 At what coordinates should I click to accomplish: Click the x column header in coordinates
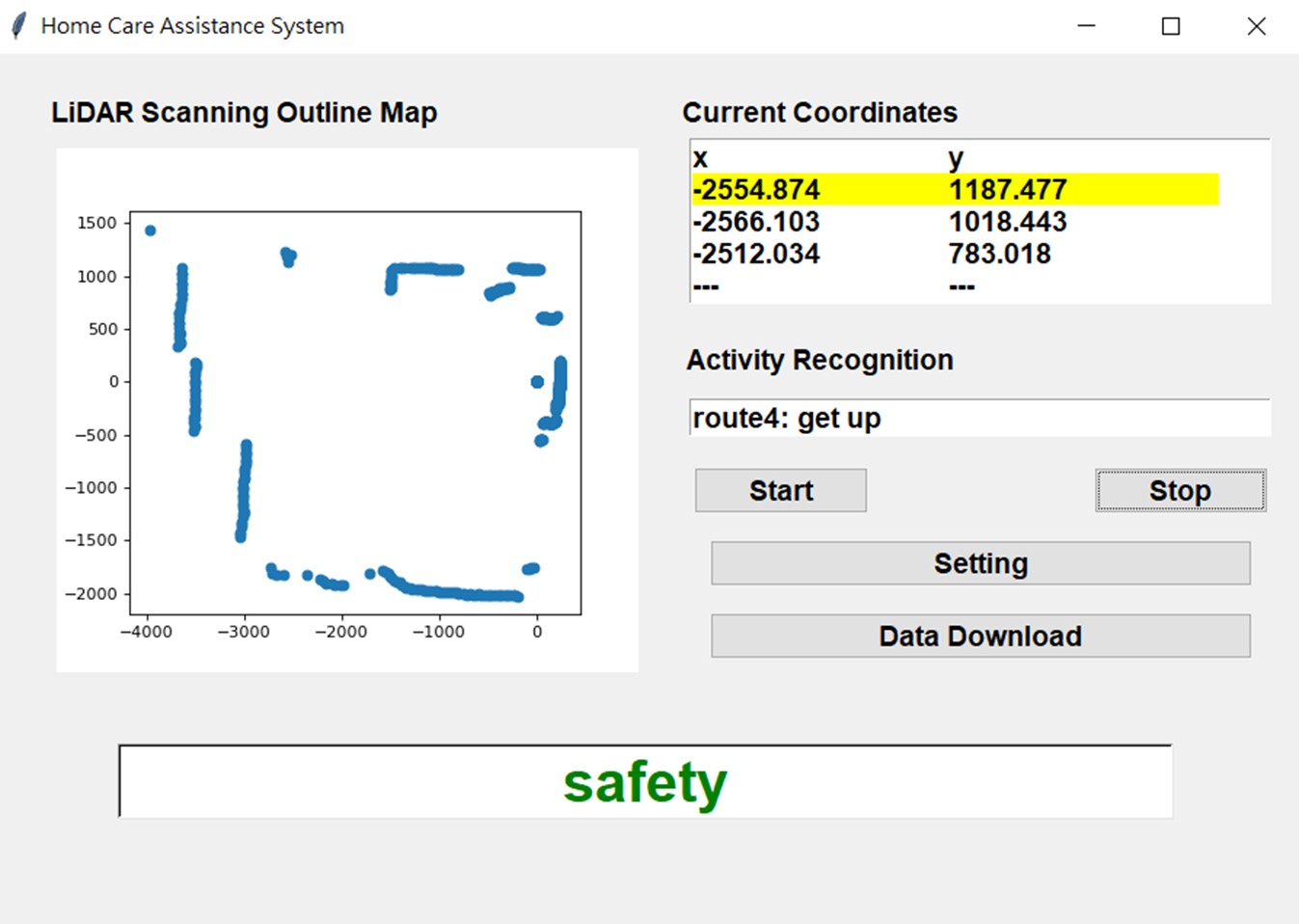(x=701, y=158)
